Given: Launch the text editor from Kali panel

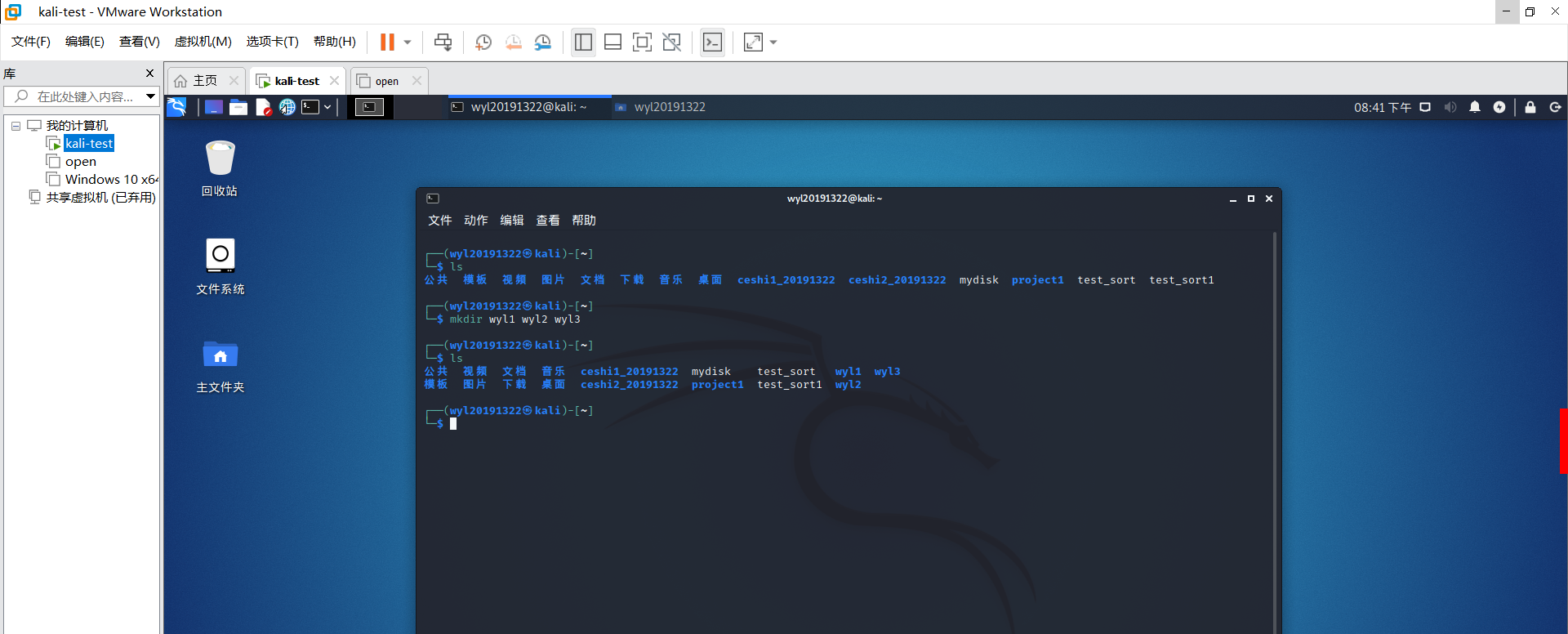Looking at the screenshot, I should click(x=263, y=107).
